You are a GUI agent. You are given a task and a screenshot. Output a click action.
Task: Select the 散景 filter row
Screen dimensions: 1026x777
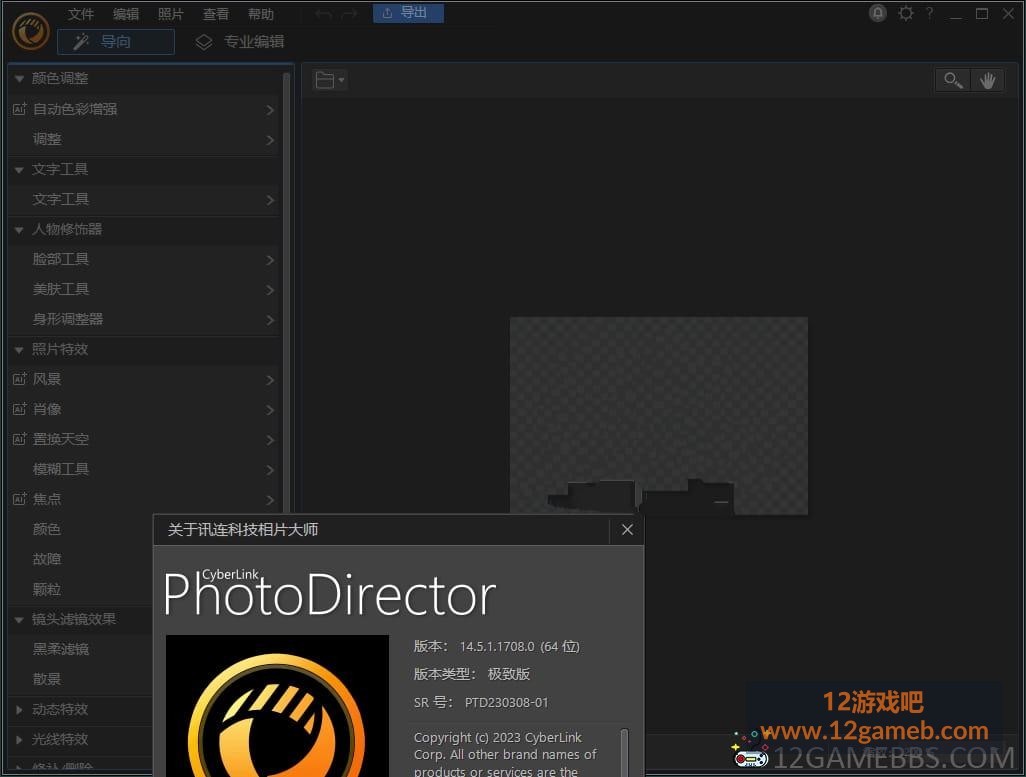(x=80, y=679)
